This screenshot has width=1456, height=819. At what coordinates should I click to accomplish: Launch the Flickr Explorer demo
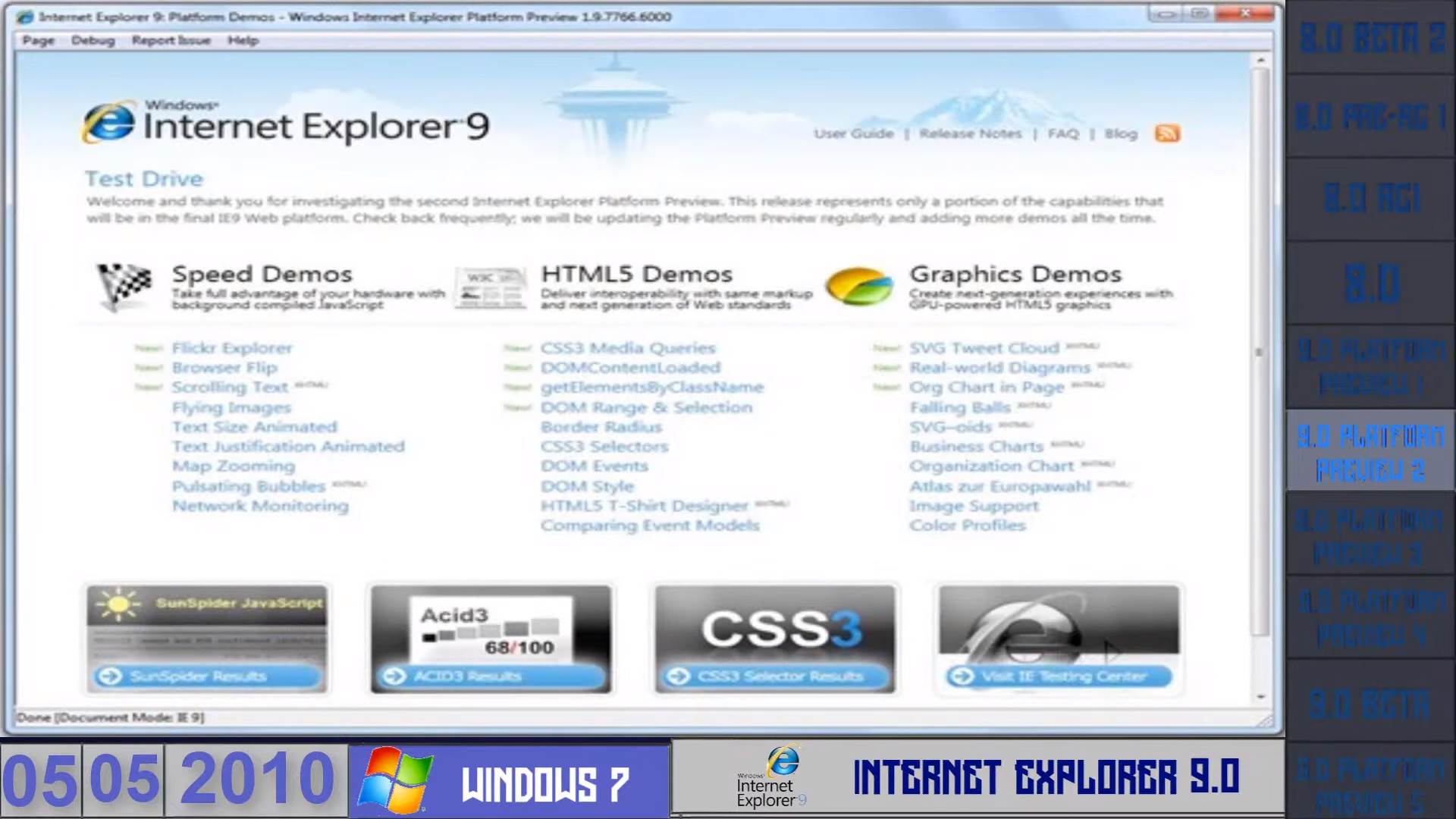coord(232,348)
